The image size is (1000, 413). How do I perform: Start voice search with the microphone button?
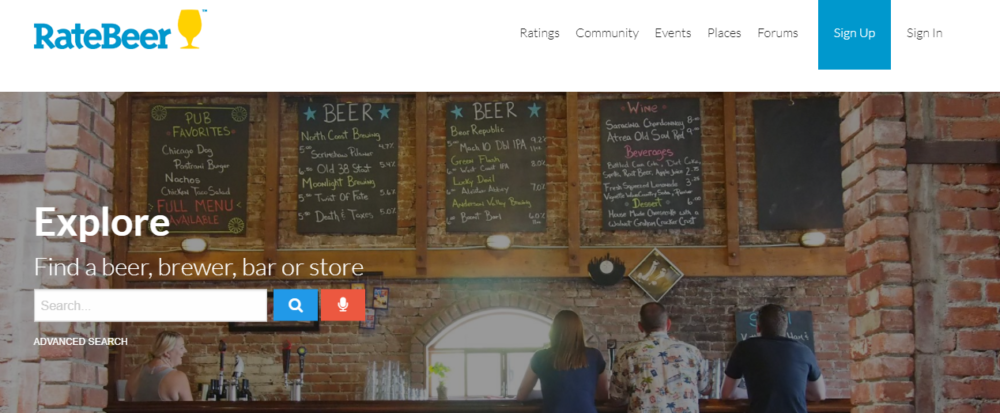(343, 305)
